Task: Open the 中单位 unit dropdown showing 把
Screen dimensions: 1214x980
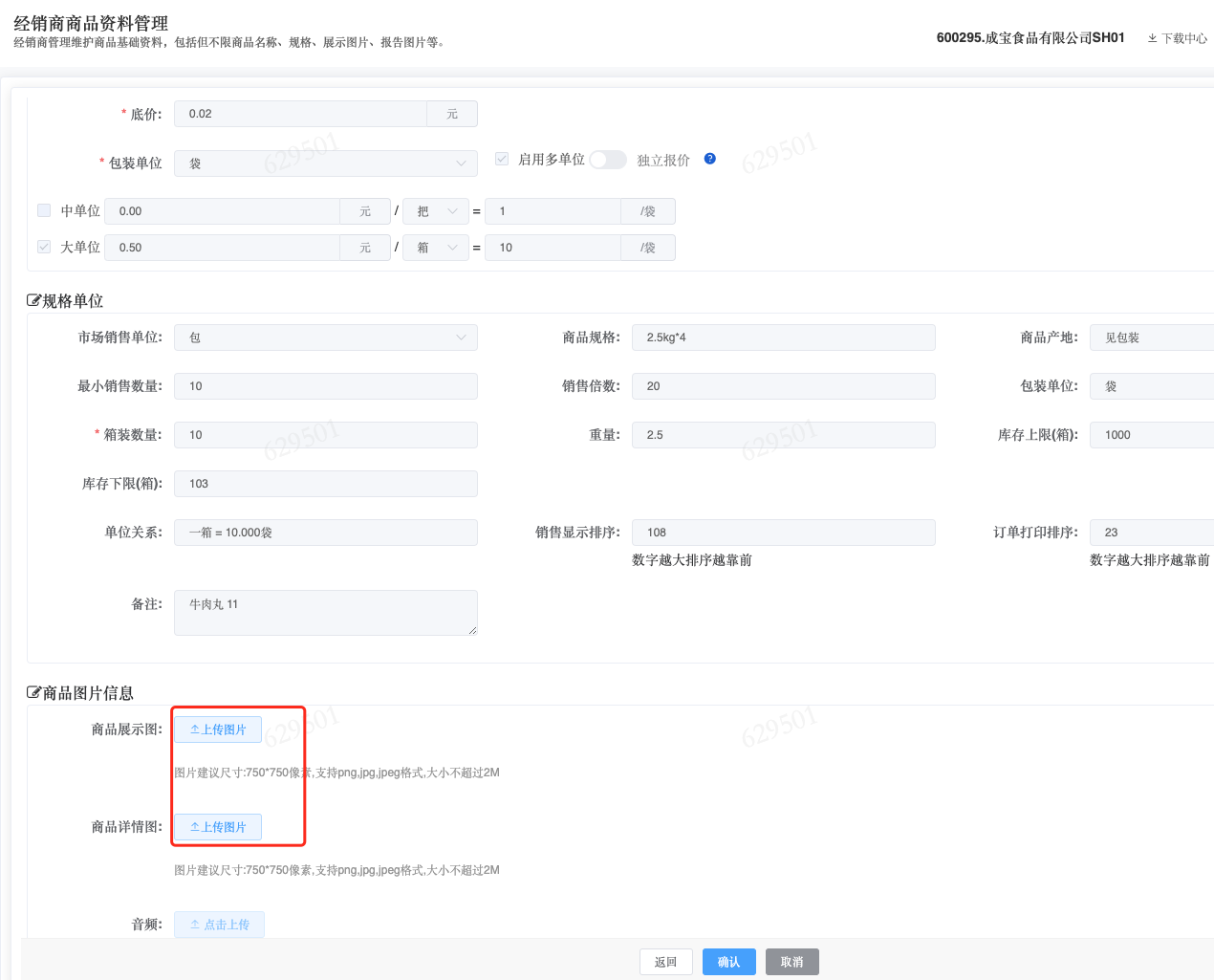Action: pos(436,211)
